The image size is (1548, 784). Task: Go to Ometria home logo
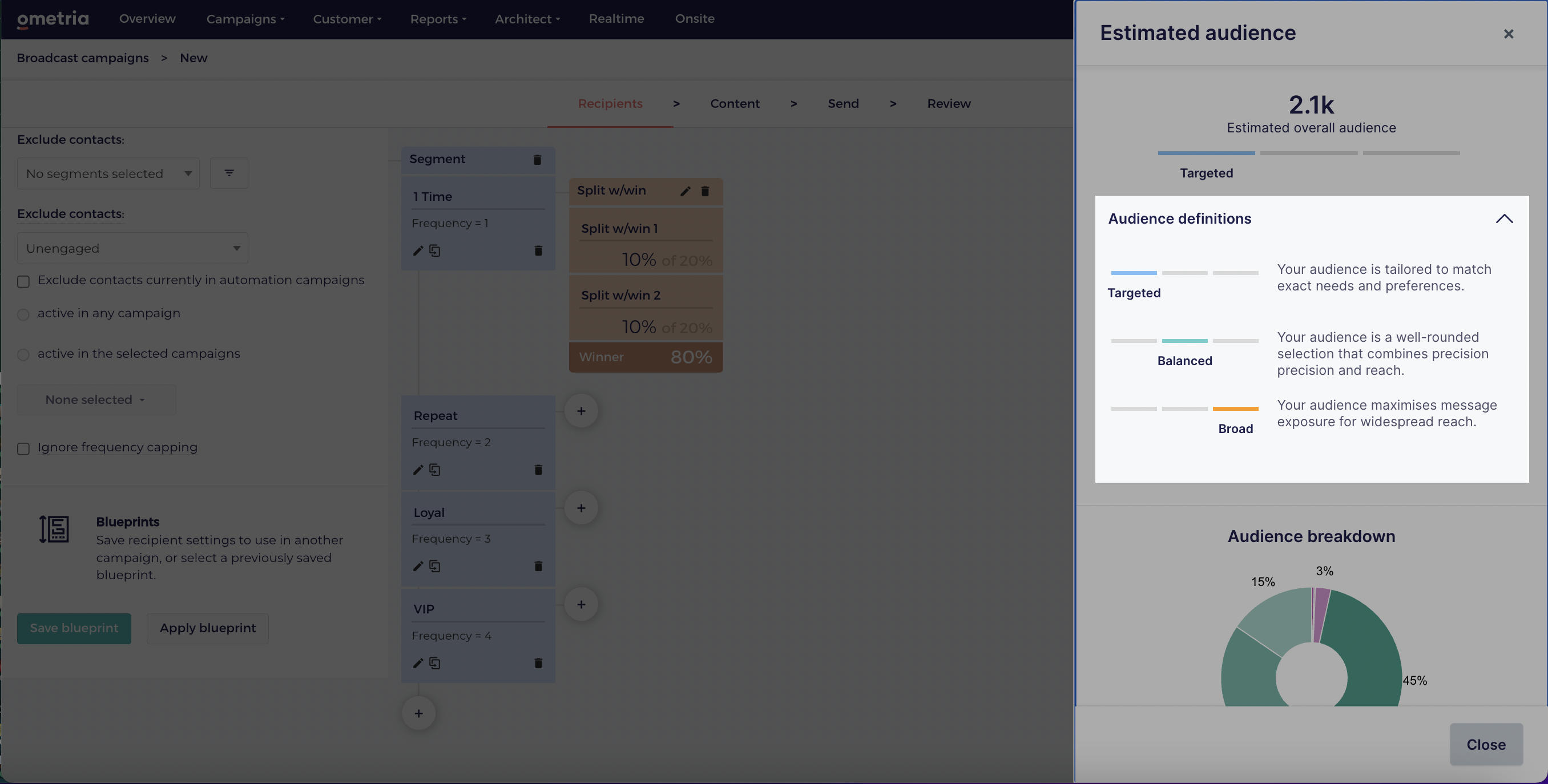[x=53, y=19]
